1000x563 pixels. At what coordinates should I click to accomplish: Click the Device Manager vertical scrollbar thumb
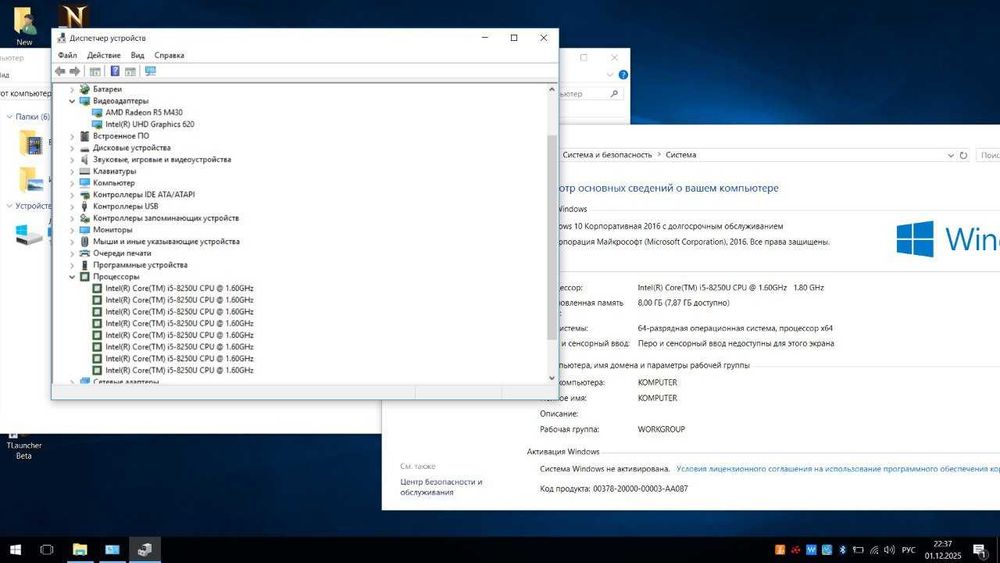[x=552, y=237]
